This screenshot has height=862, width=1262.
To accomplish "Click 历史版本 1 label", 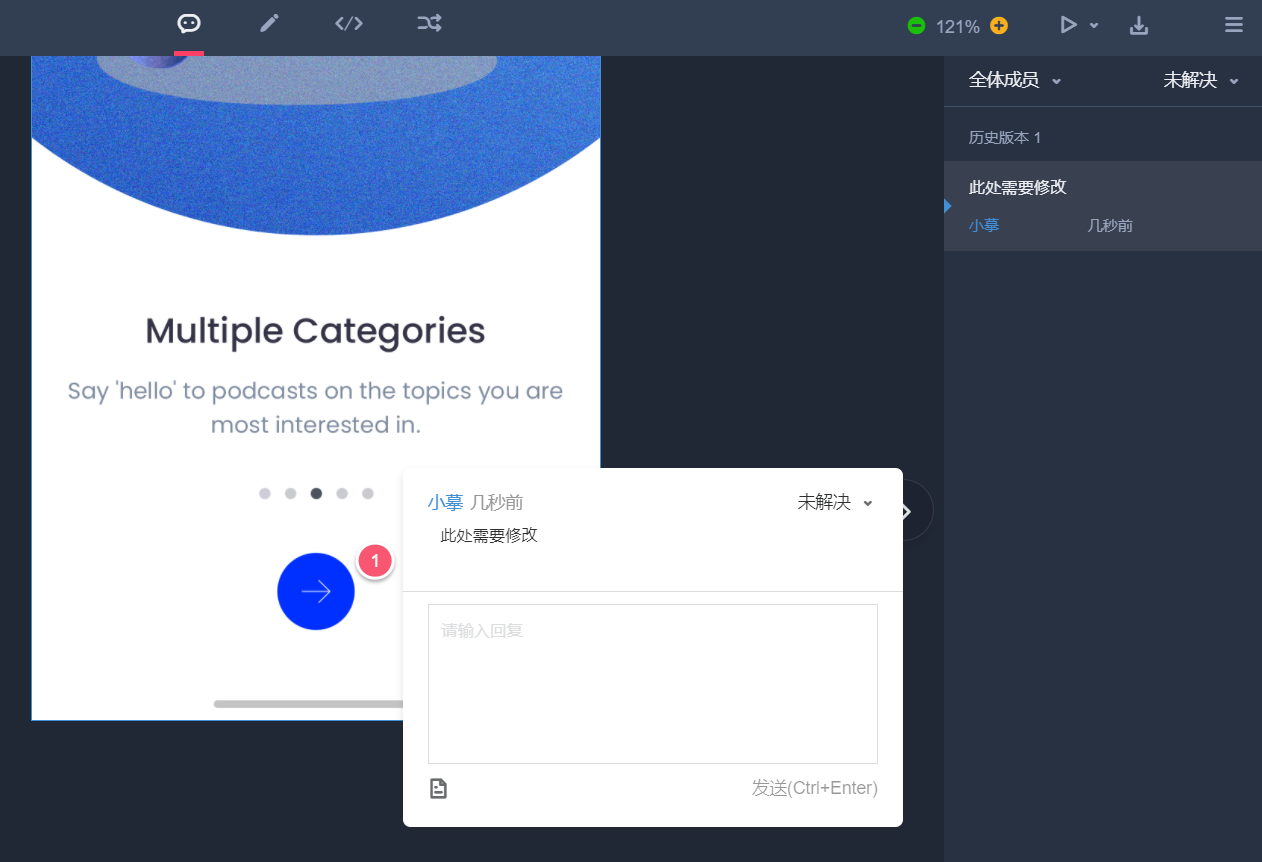I will [x=1005, y=137].
